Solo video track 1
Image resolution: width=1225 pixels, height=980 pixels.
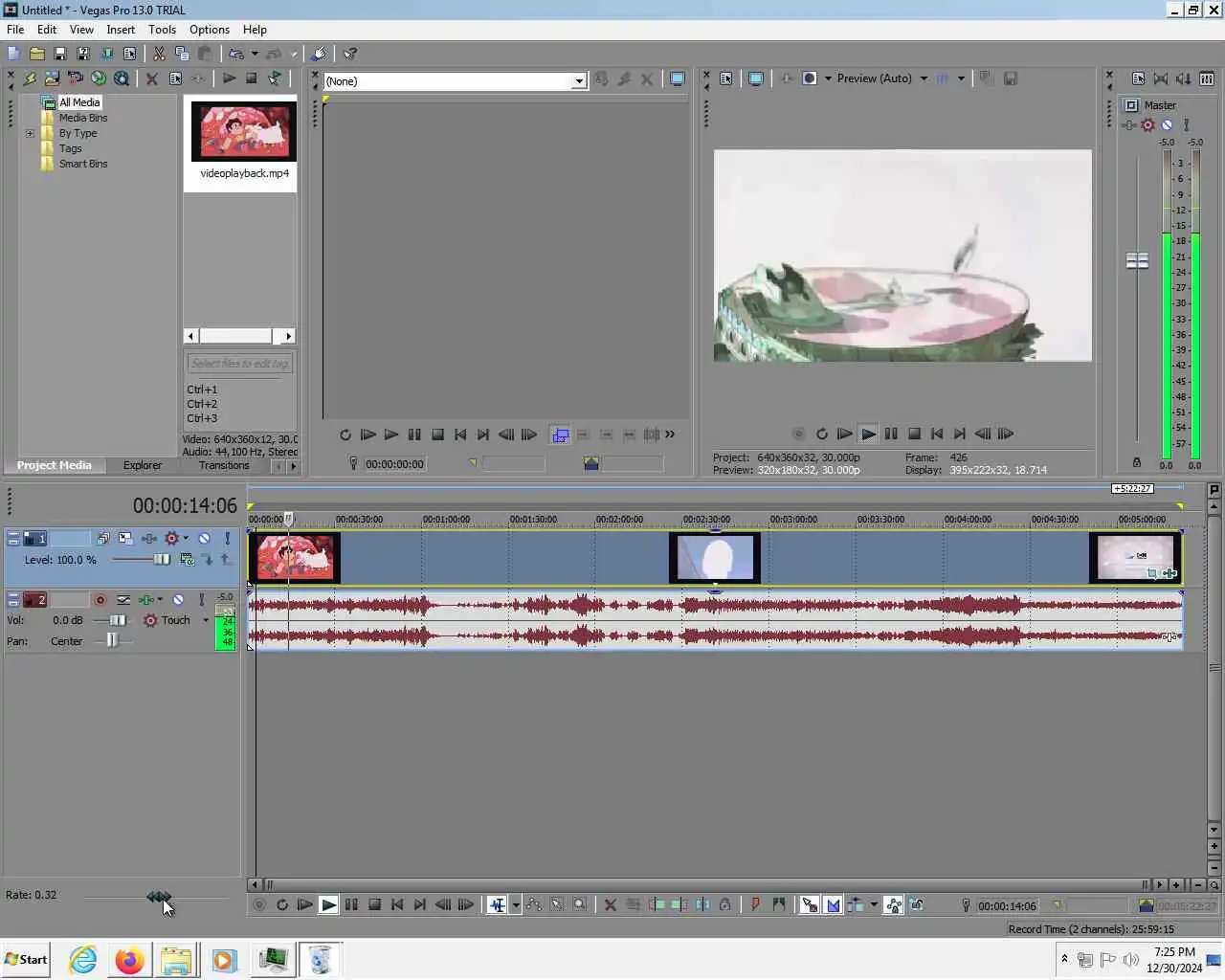coord(227,538)
